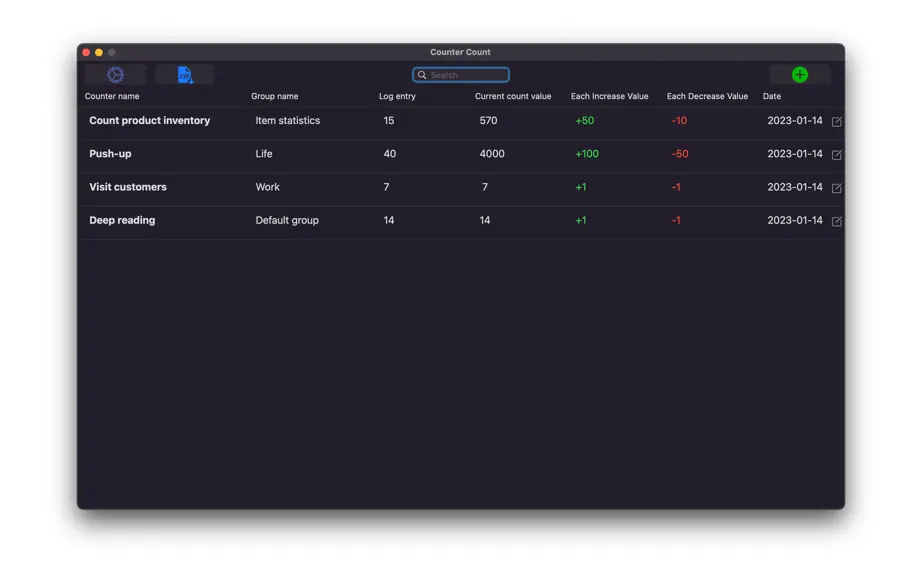Viewport: 922px width, 576px height.
Task: Click the Group name column header
Action: (275, 96)
